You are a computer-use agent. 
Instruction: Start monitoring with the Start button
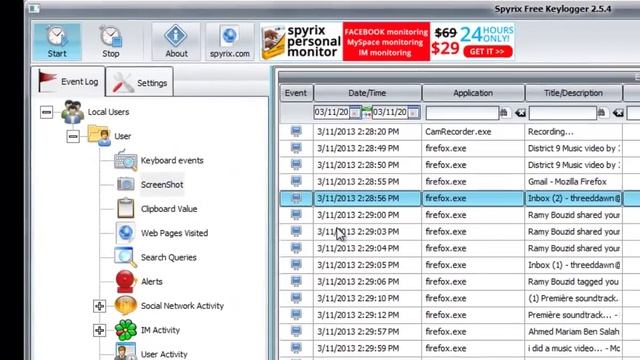pos(57,41)
